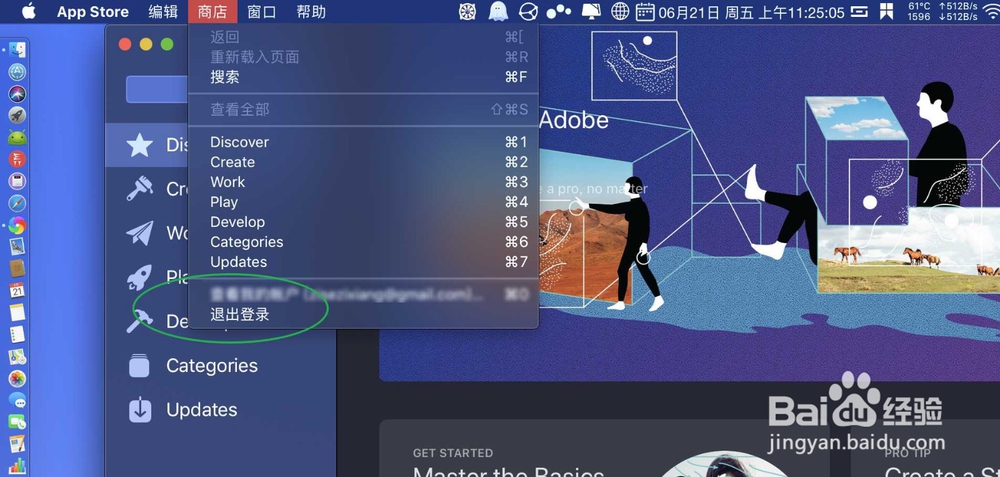Image resolution: width=1000 pixels, height=477 pixels.
Task: Click the Apple logo menu
Action: tap(29, 11)
